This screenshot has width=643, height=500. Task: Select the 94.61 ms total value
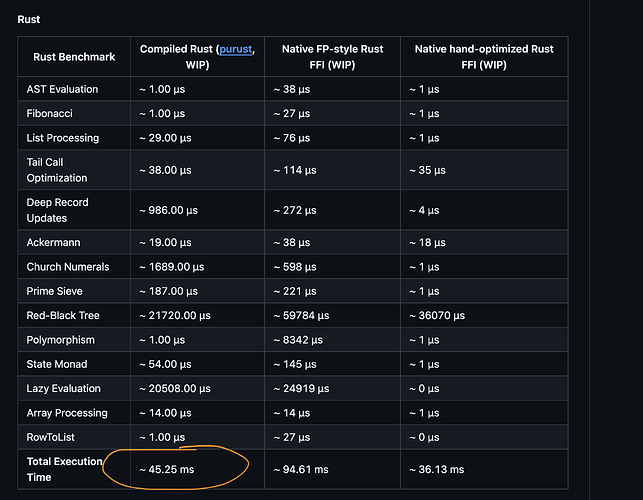click(301, 469)
